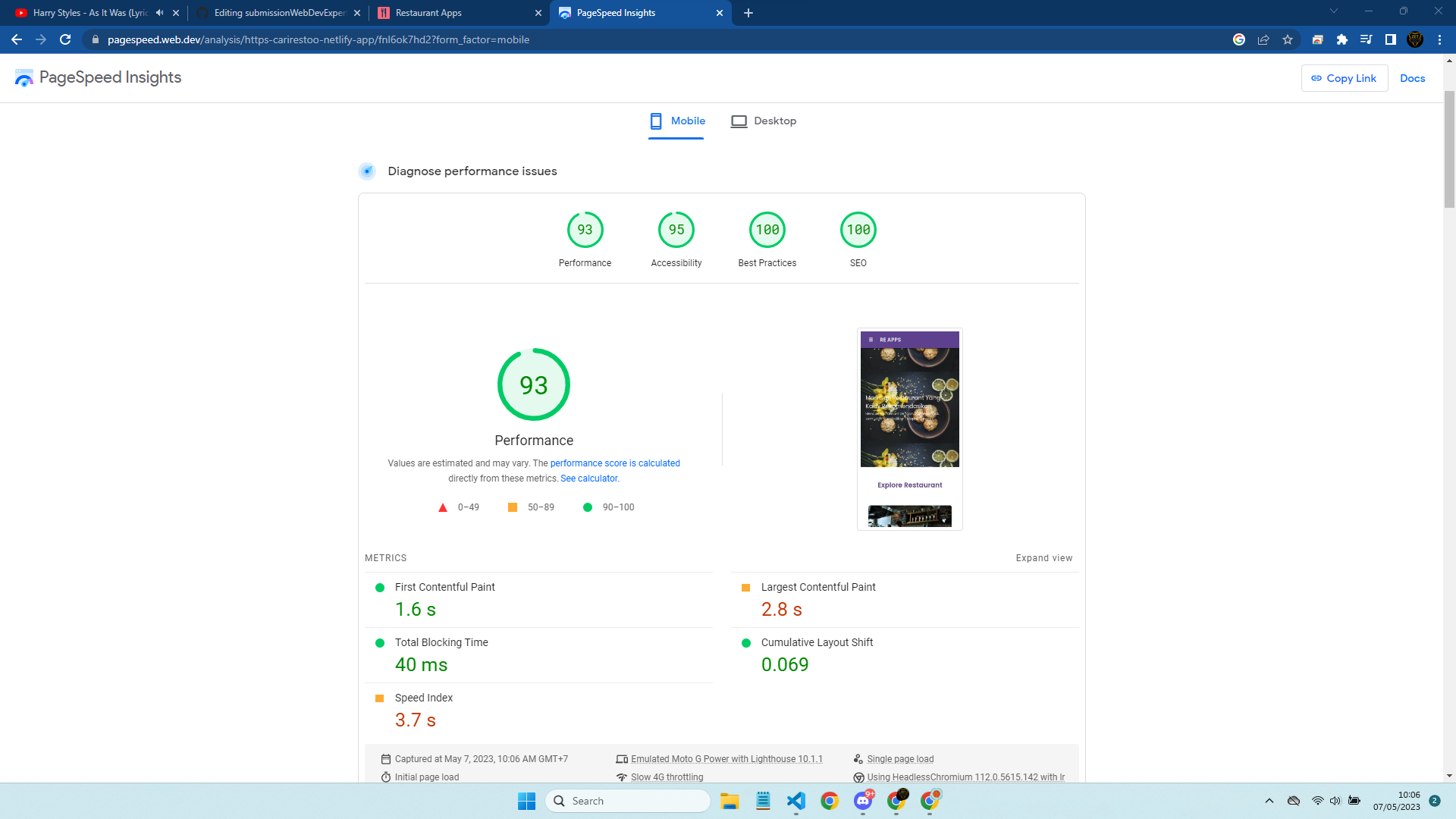
Task: Open the 'See calculator.' link
Action: coord(590,479)
